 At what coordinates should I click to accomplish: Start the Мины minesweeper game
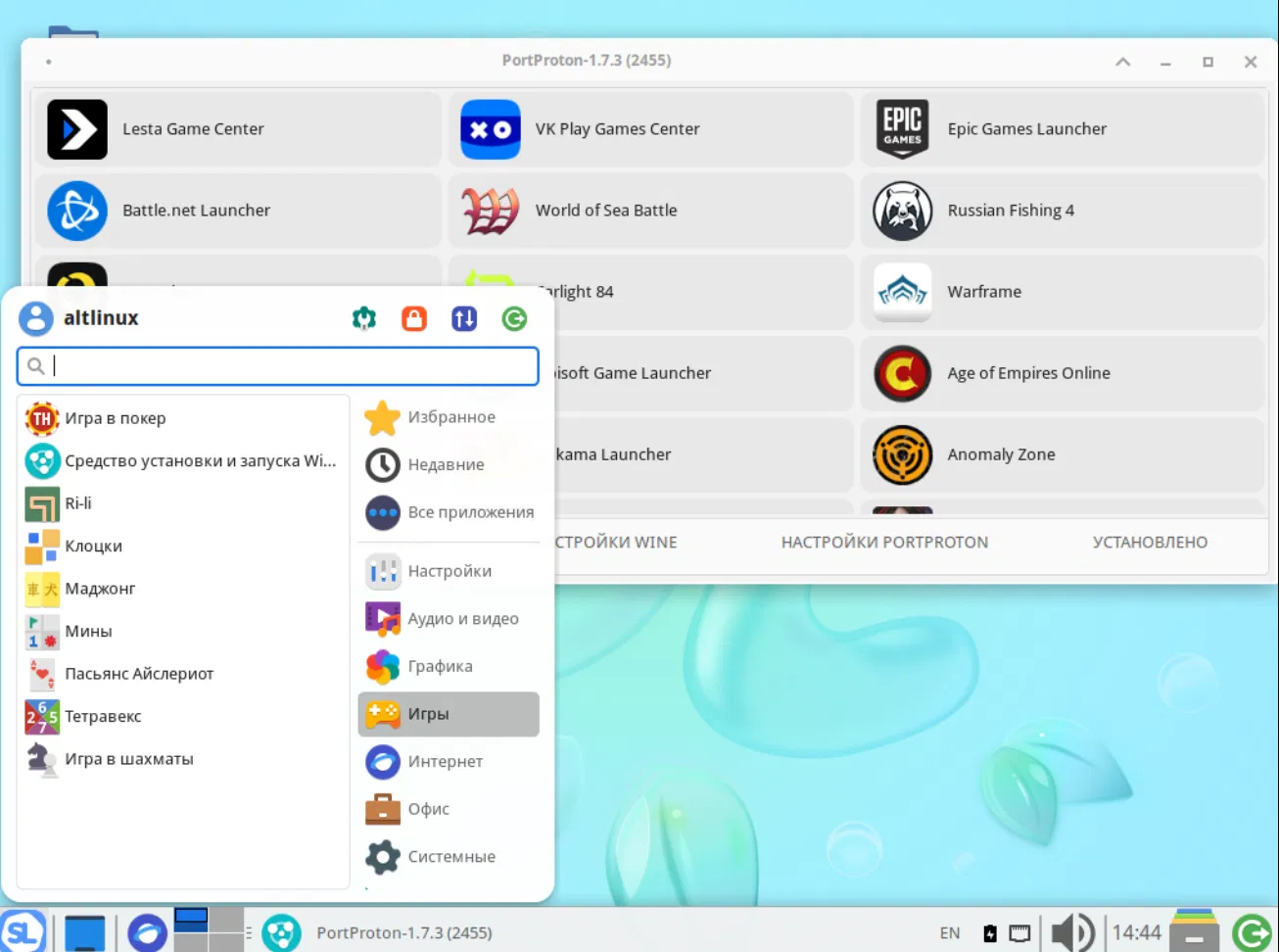point(183,631)
